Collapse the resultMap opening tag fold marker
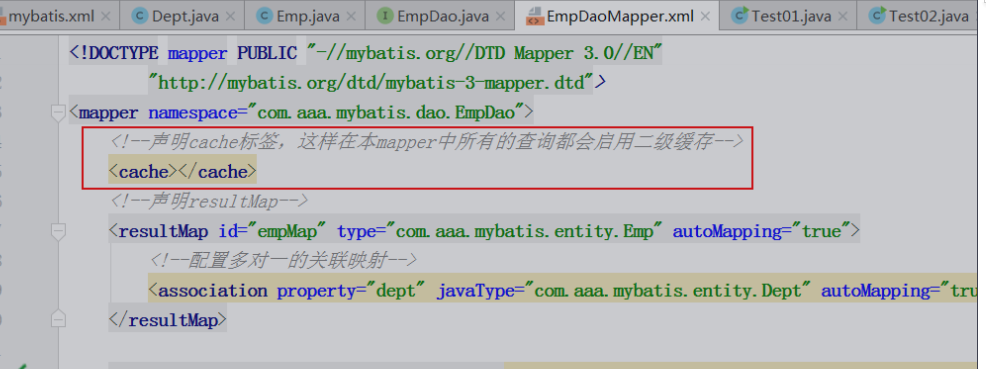986x369 pixels. click(x=58, y=231)
